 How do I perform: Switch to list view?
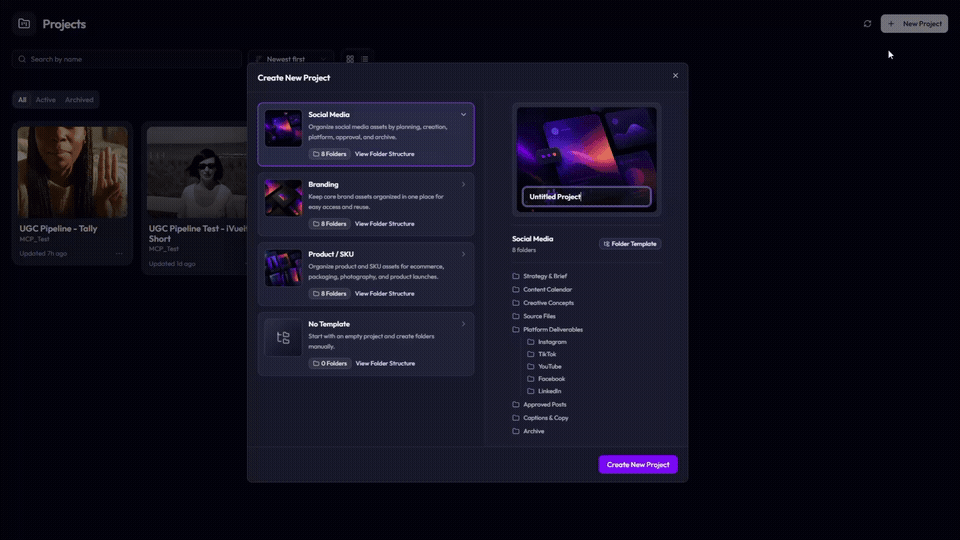click(x=365, y=59)
